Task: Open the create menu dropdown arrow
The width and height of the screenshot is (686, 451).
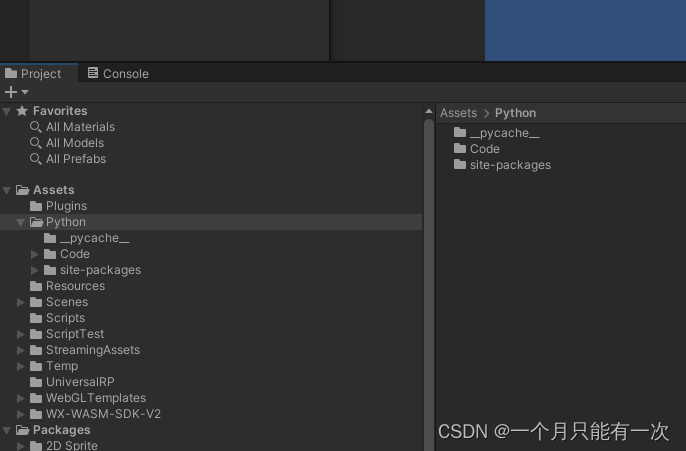Action: click(x=25, y=92)
